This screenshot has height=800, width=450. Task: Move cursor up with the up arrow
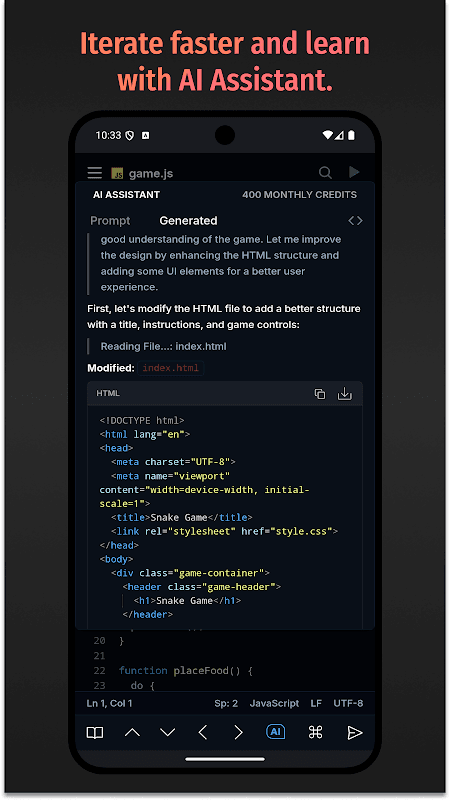(x=132, y=733)
